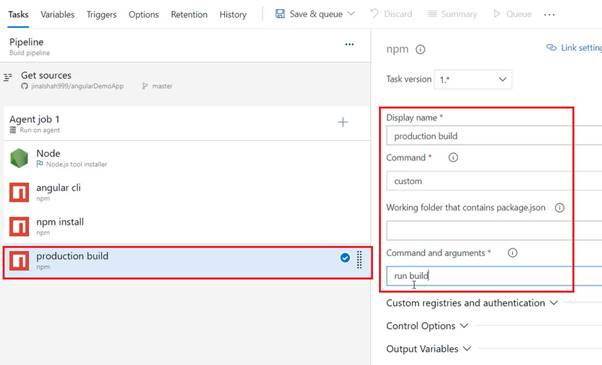Viewport: 602px width, 365px height.
Task: Open the Task version dropdown
Action: click(473, 79)
